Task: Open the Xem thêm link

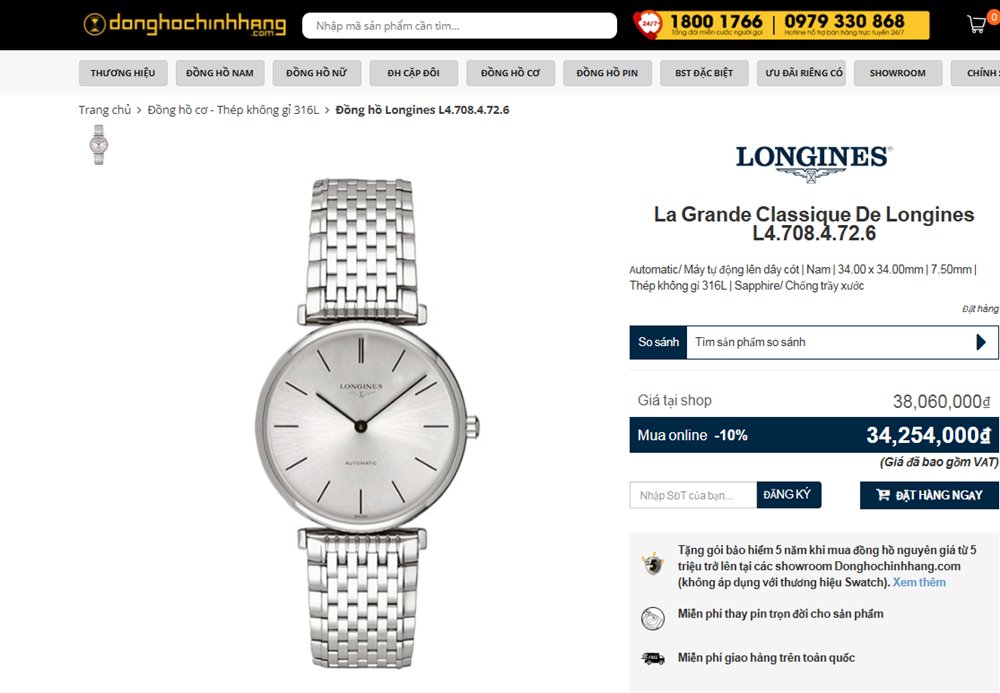Action: tap(919, 582)
